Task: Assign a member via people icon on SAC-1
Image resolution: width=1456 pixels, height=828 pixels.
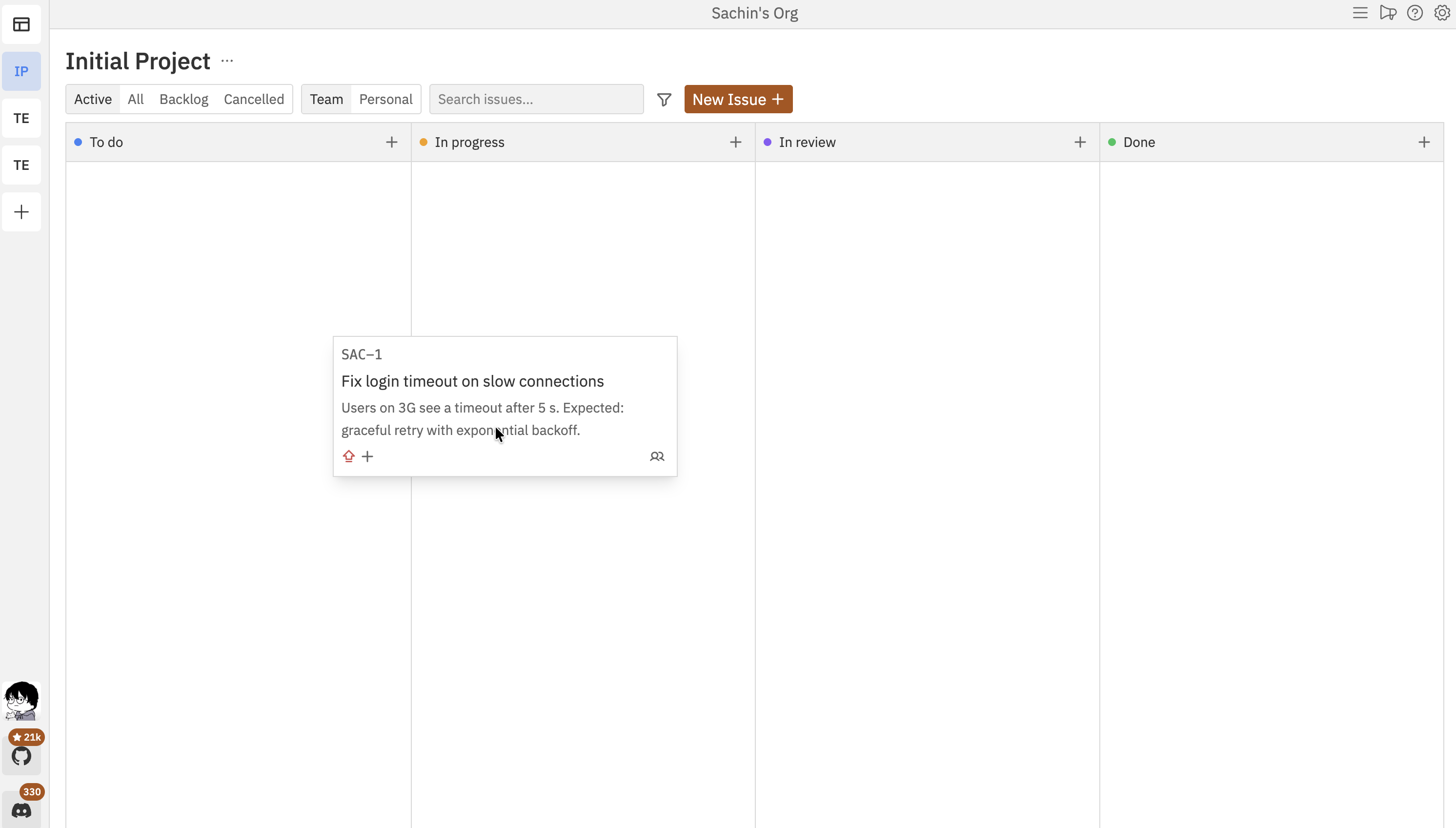Action: [x=657, y=456]
